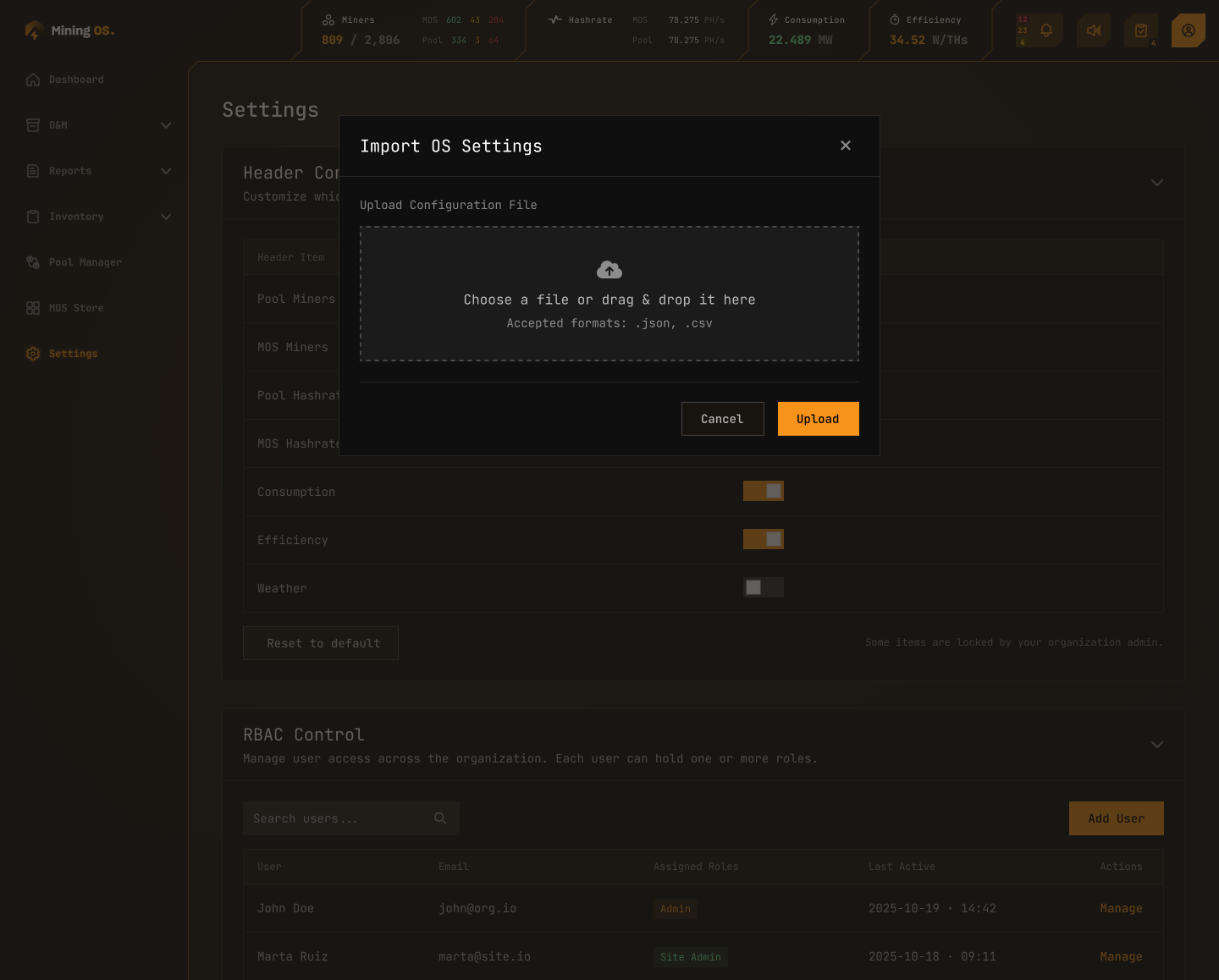Click the Mining OS lightning logo
This screenshot has width=1219, height=980.
coord(34,30)
